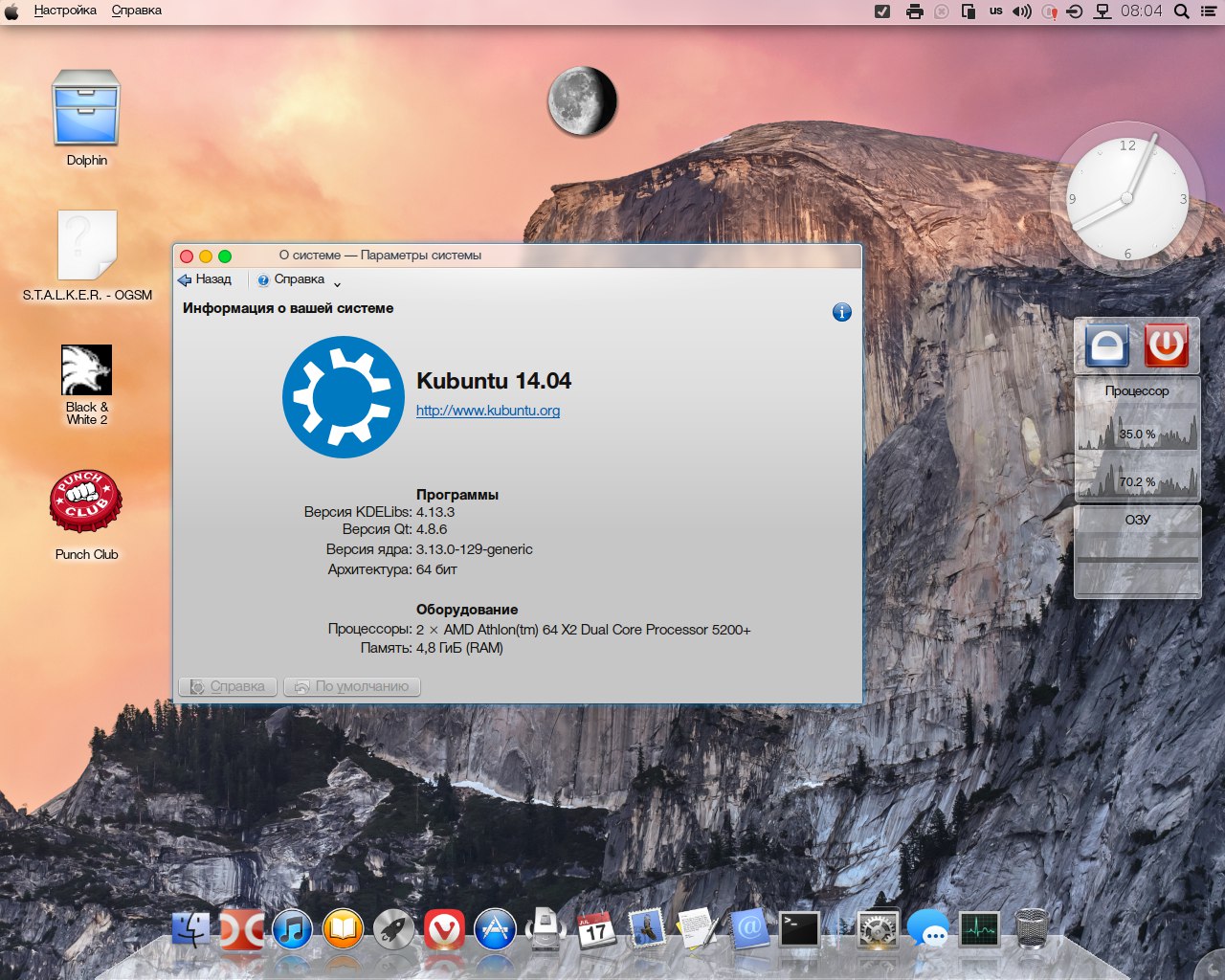Launch the Launchpad rocket dock icon
The height and width of the screenshot is (980, 1225).
click(x=393, y=929)
